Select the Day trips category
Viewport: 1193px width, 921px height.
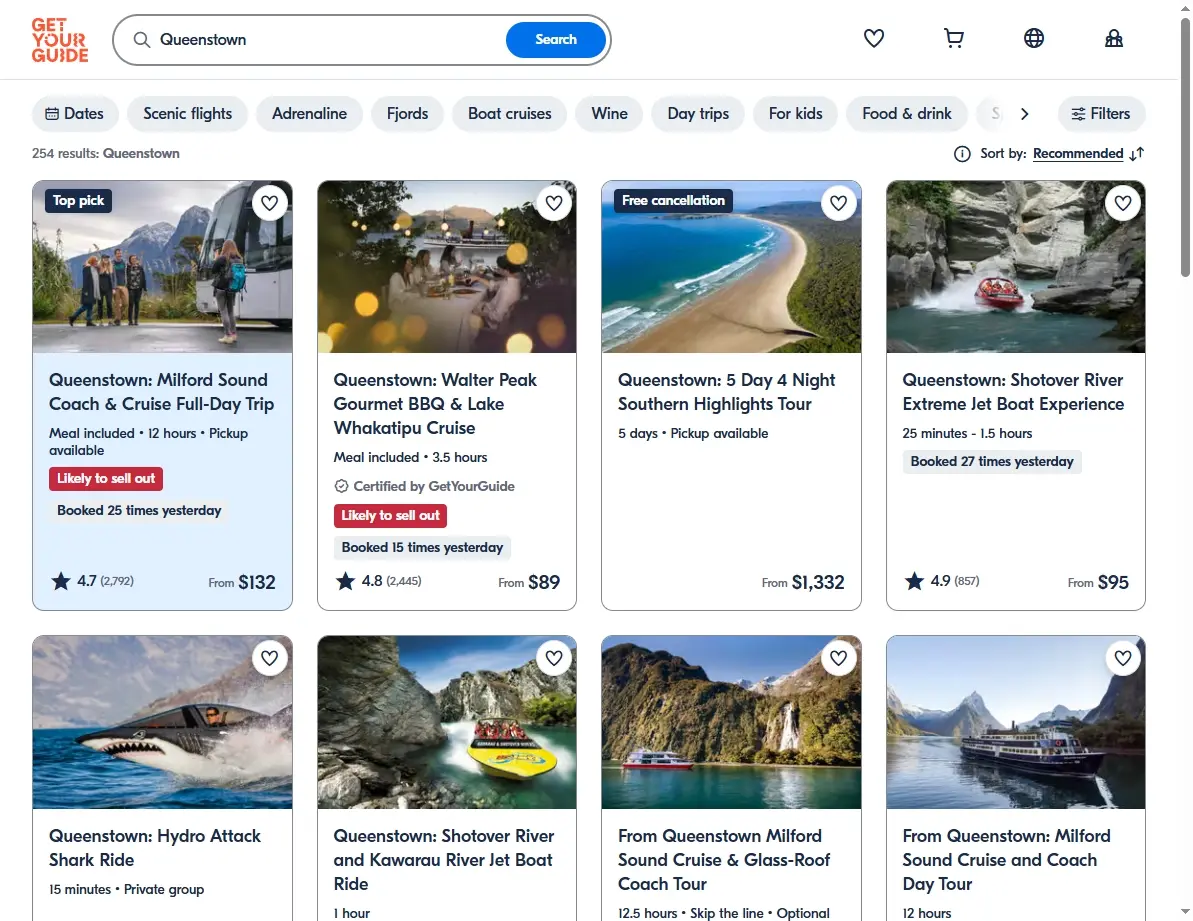pos(698,114)
